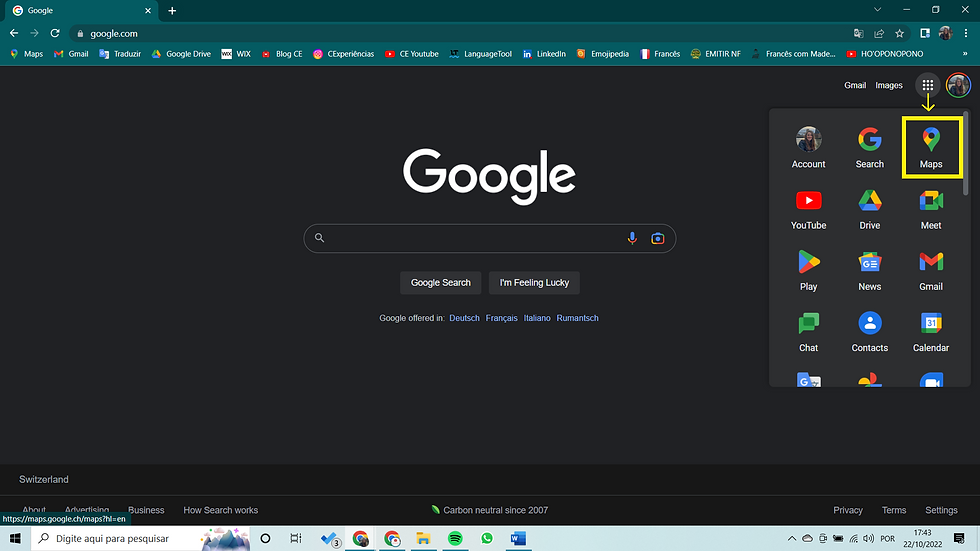The width and height of the screenshot is (980, 551).
Task: Open WhatsApp from the taskbar
Action: click(x=487, y=539)
